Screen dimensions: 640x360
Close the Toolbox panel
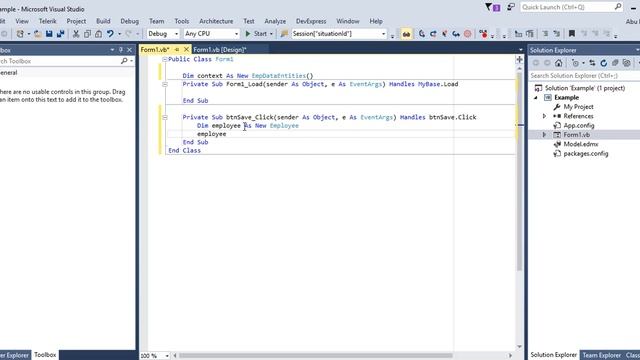click(x=129, y=50)
